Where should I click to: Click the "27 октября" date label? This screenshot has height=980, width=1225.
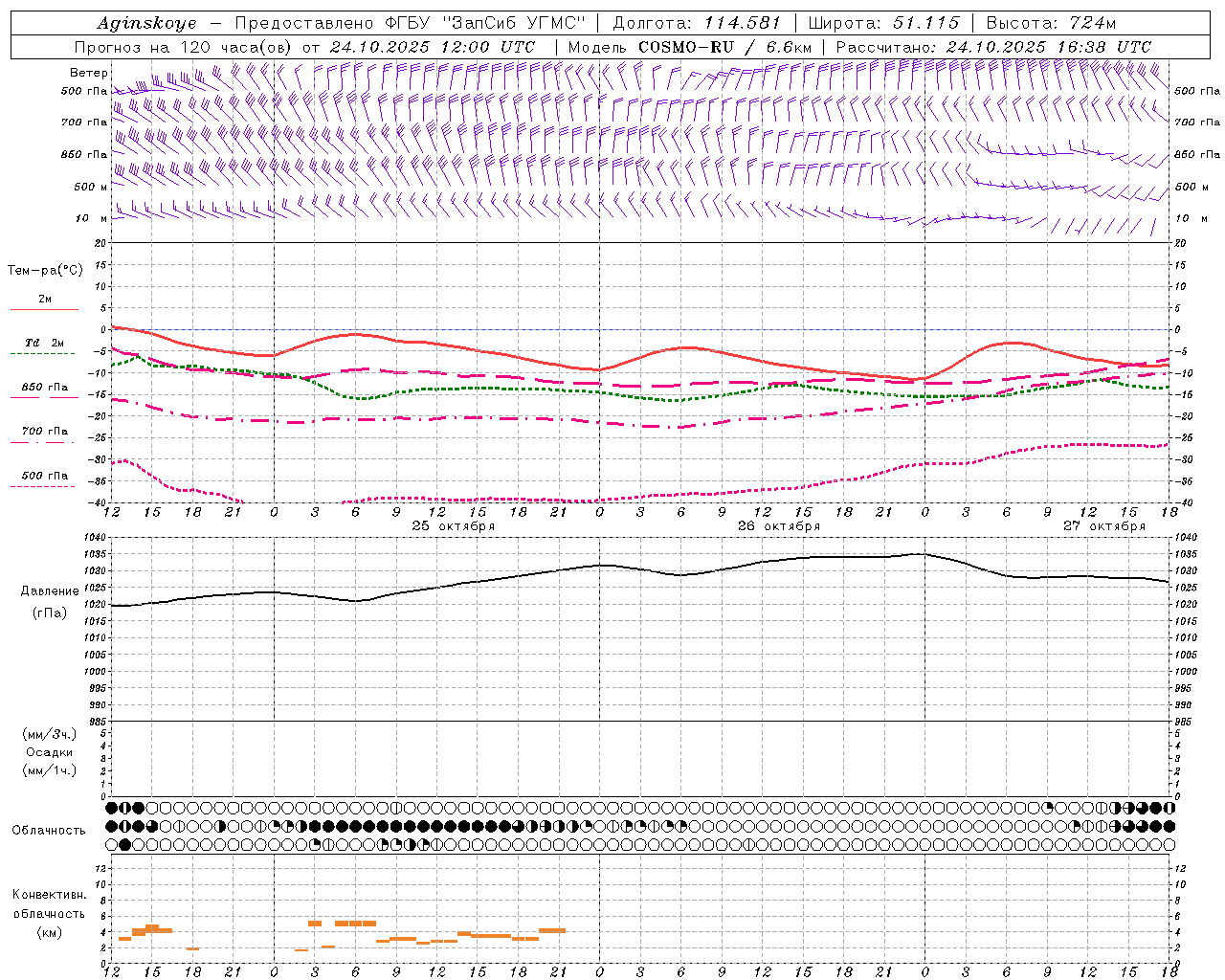point(1104,526)
